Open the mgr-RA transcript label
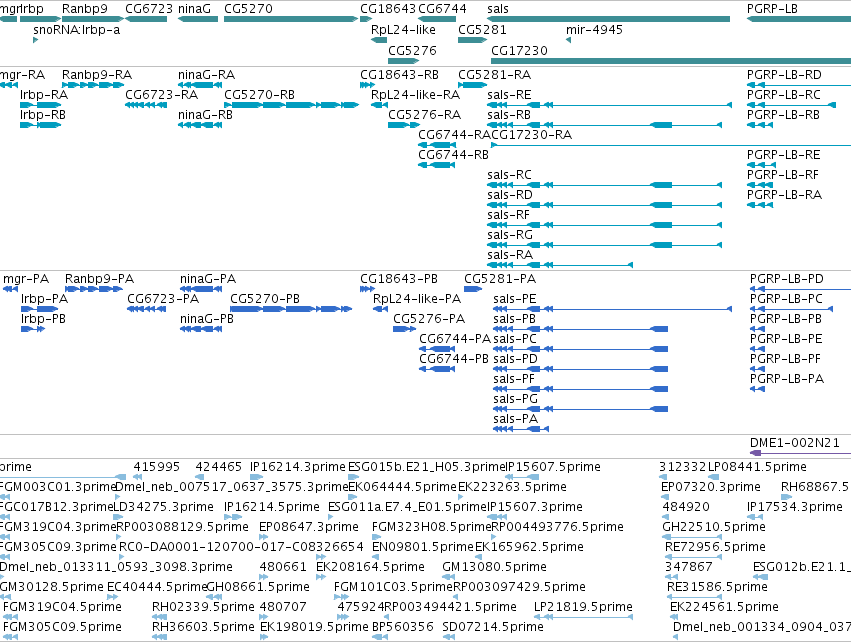Viewport: 851px width, 642px height. (22, 74)
